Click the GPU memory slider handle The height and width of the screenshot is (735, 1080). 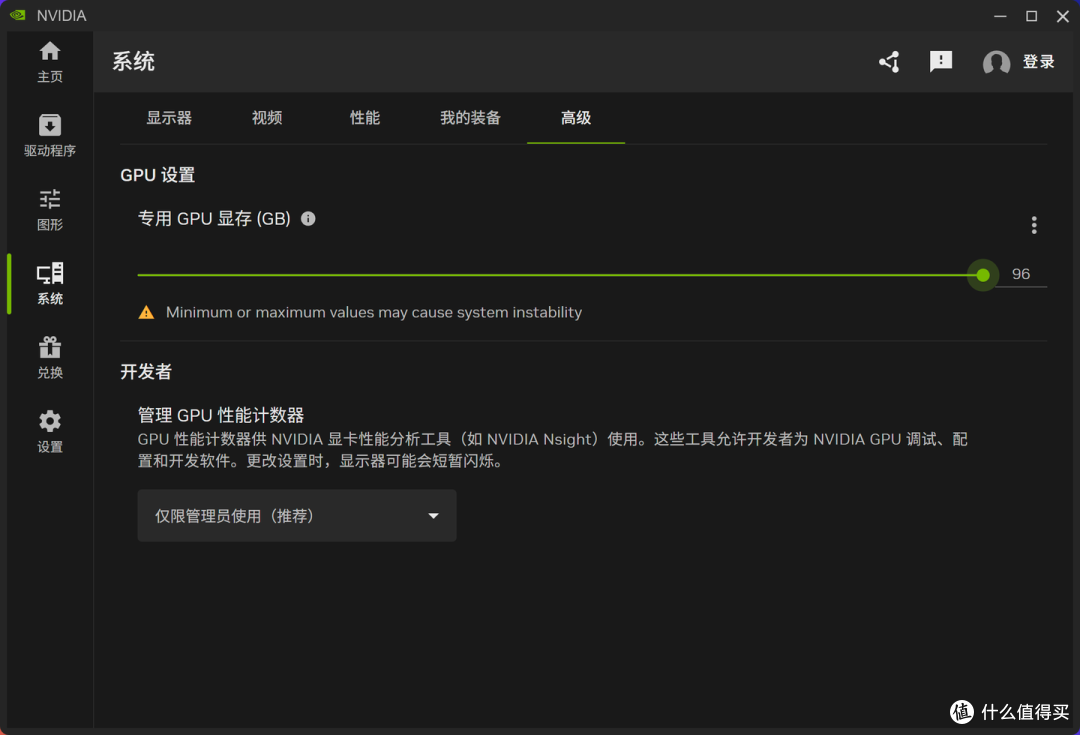click(x=983, y=275)
